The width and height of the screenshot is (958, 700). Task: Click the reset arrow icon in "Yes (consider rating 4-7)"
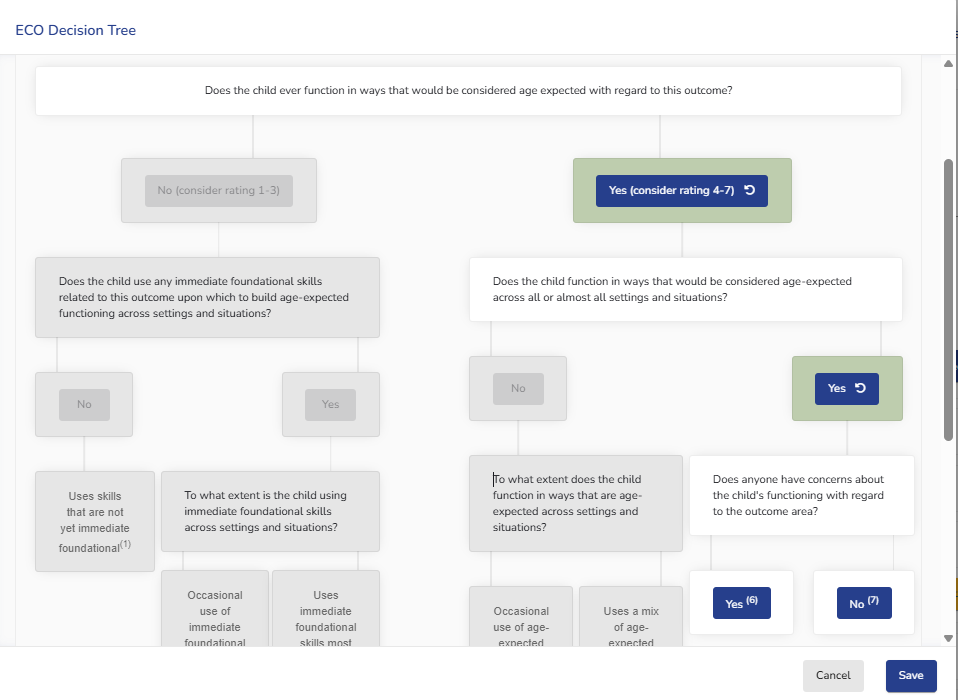(x=750, y=191)
